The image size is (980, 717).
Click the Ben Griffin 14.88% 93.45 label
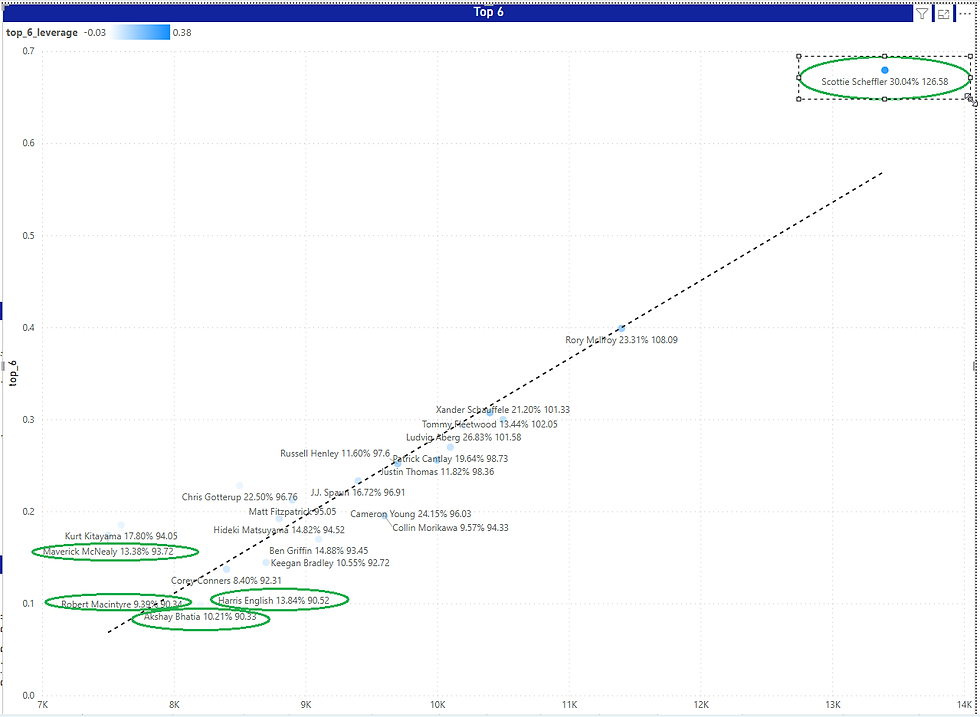[x=319, y=551]
